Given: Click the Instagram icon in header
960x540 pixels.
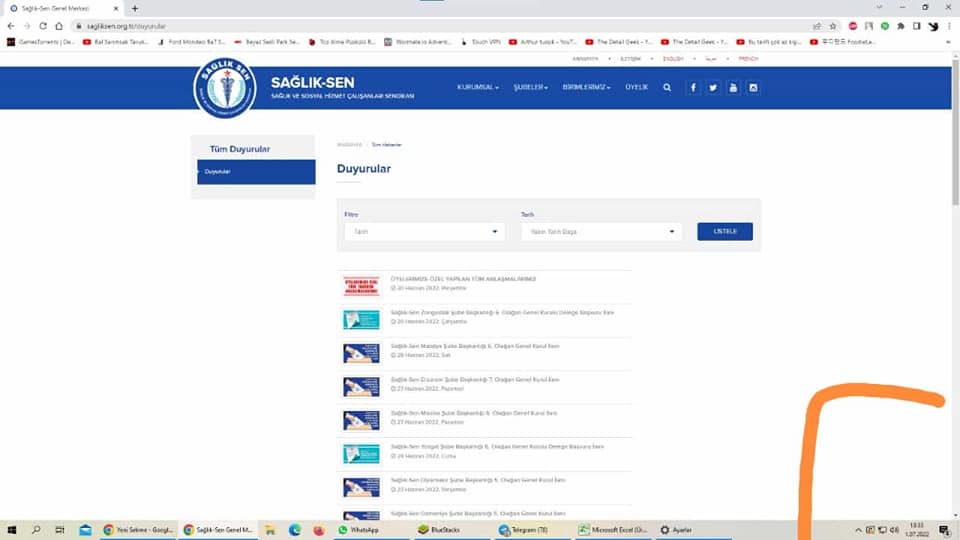Looking at the screenshot, I should 753,88.
